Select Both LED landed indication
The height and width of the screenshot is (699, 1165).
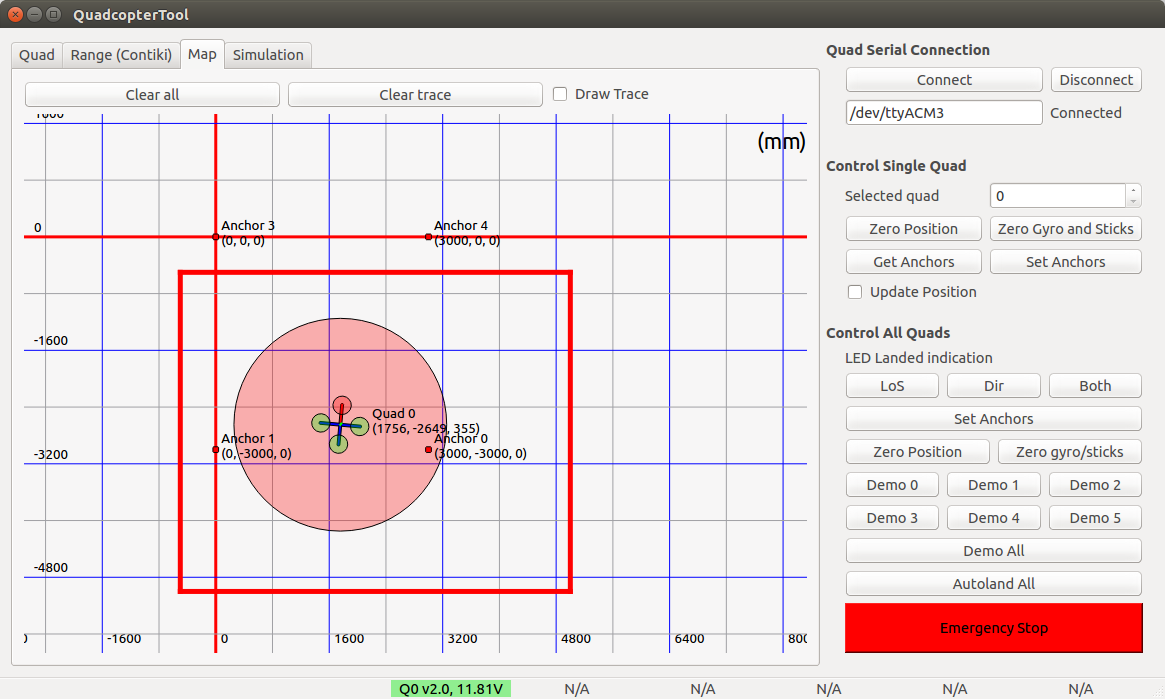tap(1095, 386)
